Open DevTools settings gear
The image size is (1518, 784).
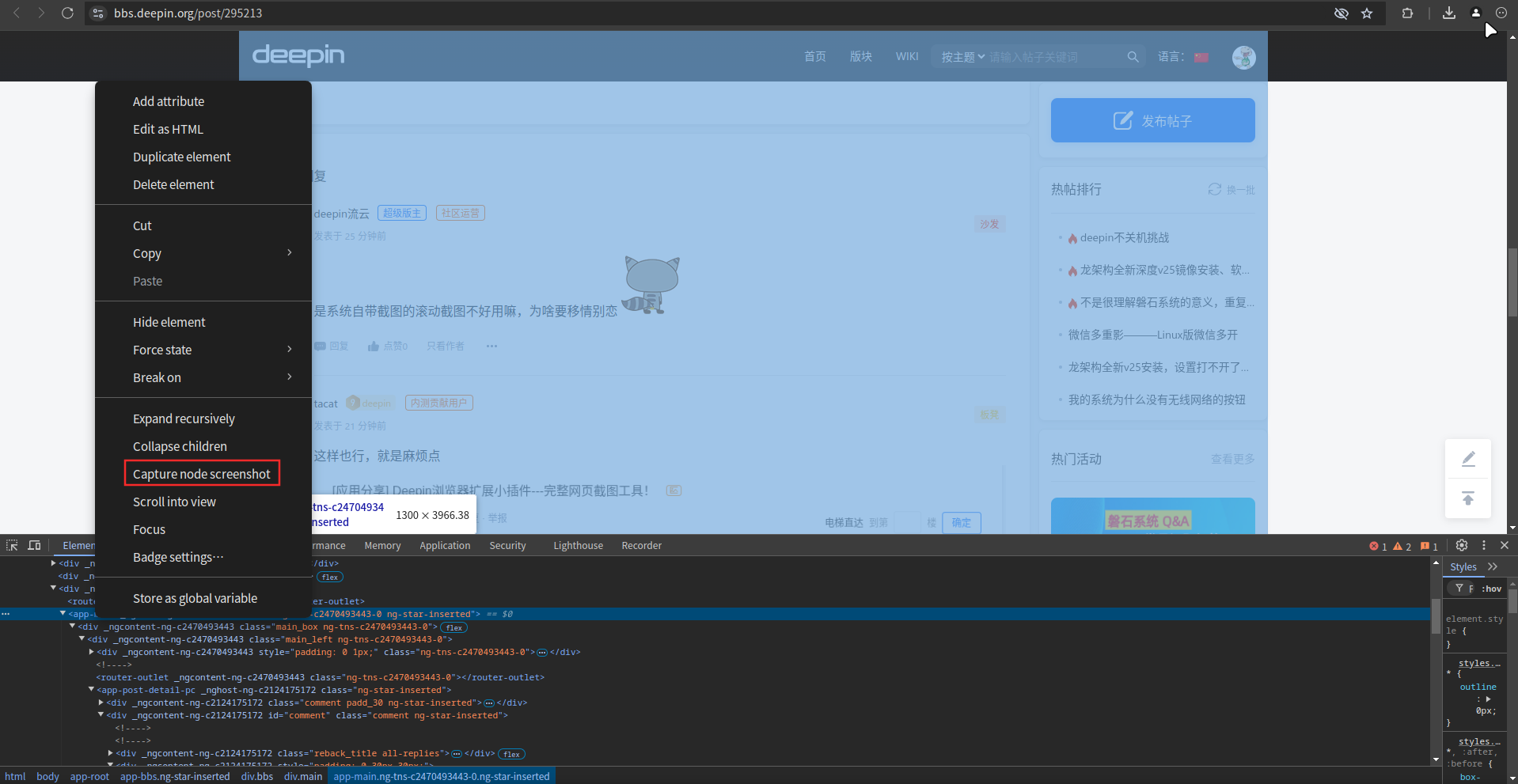click(x=1462, y=545)
